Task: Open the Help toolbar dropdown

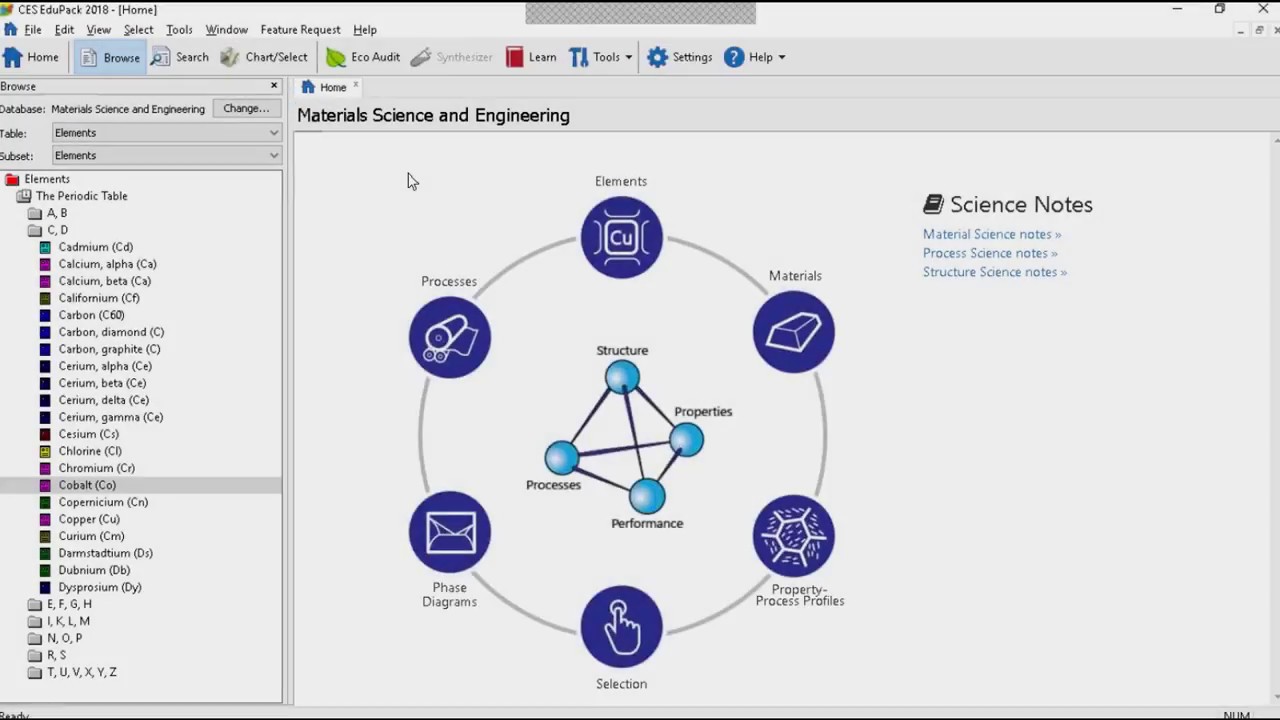Action: [755, 57]
